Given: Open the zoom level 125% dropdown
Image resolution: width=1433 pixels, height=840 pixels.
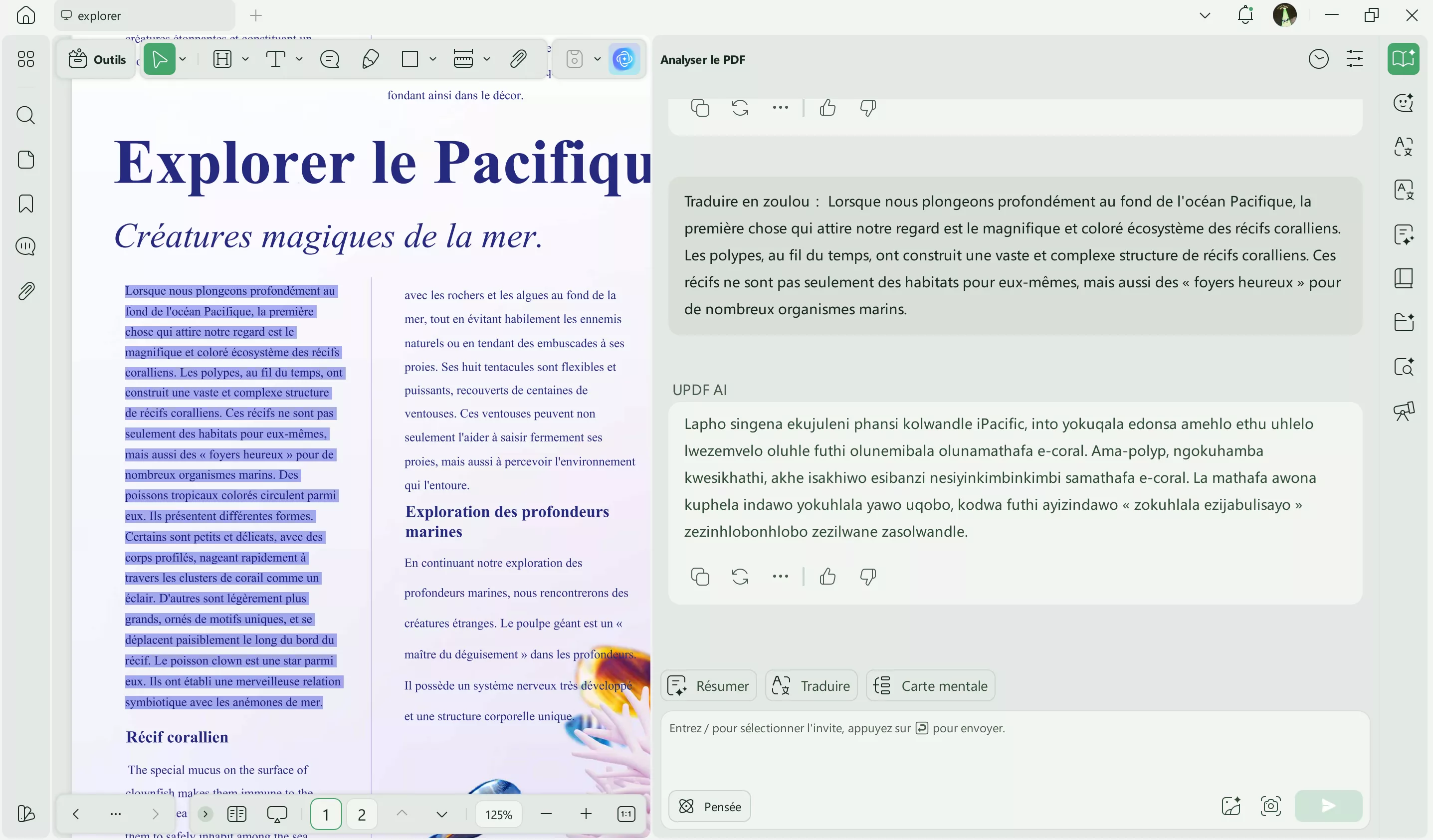Looking at the screenshot, I should 498,815.
